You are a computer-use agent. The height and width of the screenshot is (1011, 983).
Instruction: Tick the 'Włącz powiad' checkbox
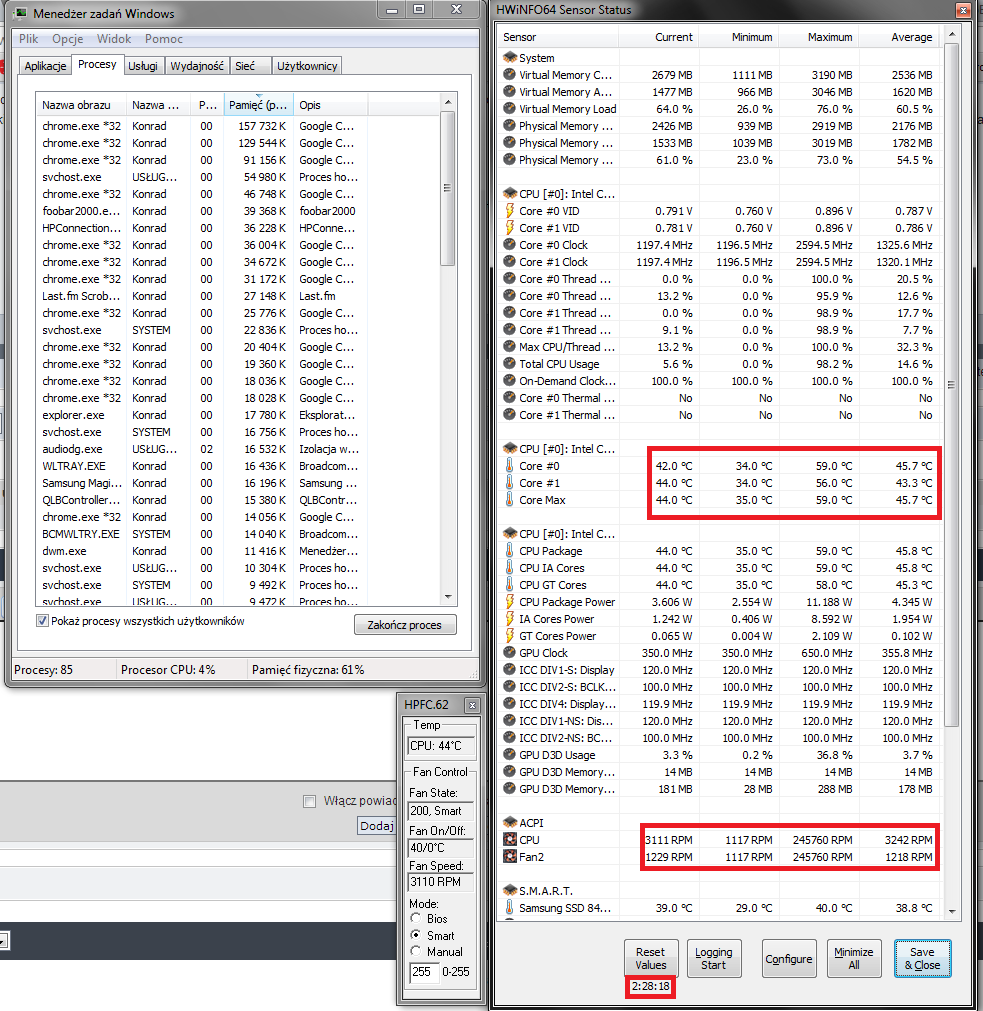click(309, 801)
